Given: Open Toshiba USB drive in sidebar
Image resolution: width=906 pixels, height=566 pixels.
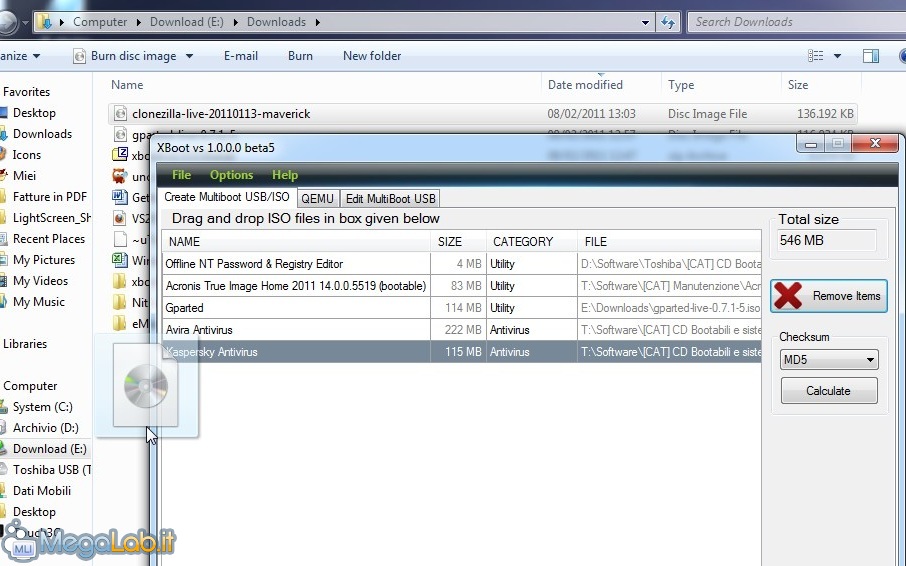Looking at the screenshot, I should 52,470.
